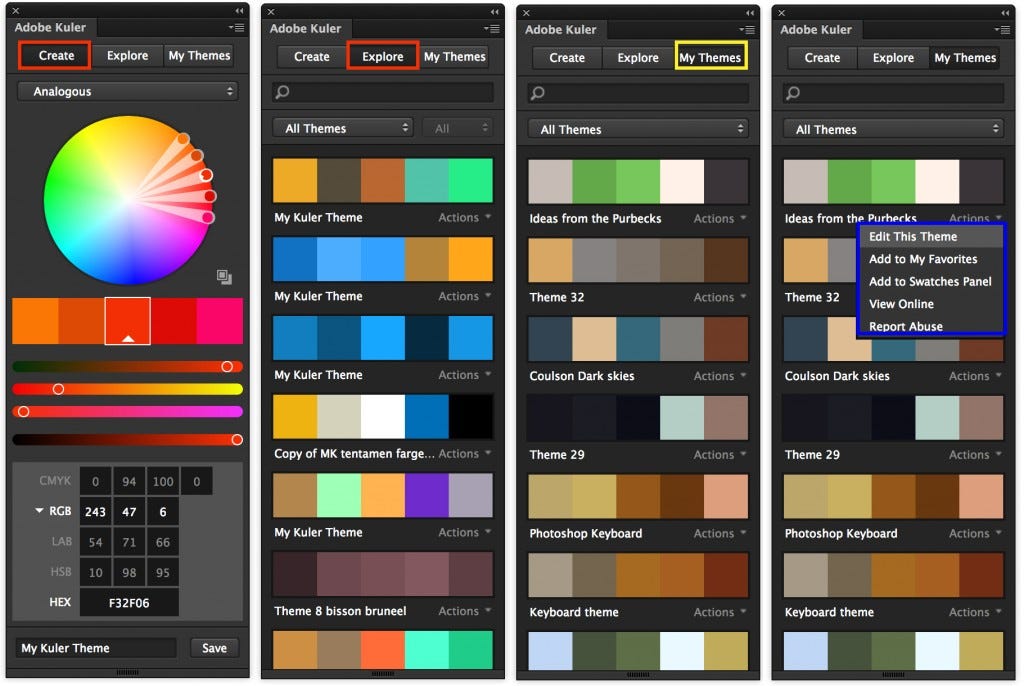Viewport: 1024px width, 686px height.
Task: Click the theme name field reading My Kuler Theme
Action: point(96,647)
